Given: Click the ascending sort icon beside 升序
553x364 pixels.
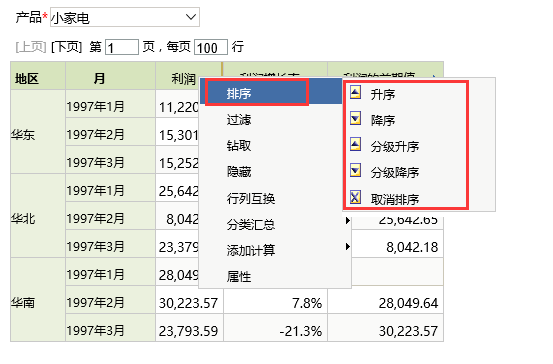Looking at the screenshot, I should (355, 93).
